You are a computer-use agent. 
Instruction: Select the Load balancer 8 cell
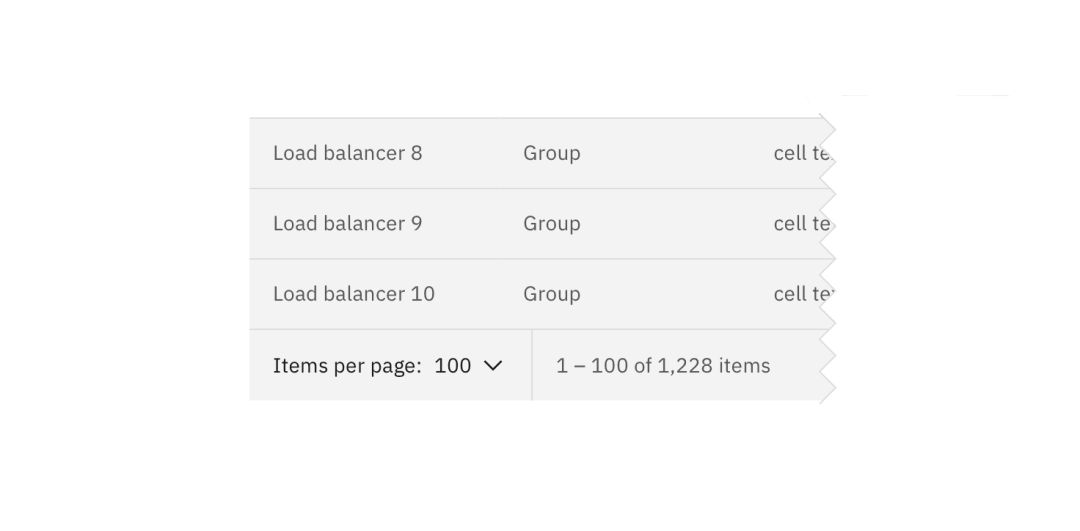coord(347,153)
